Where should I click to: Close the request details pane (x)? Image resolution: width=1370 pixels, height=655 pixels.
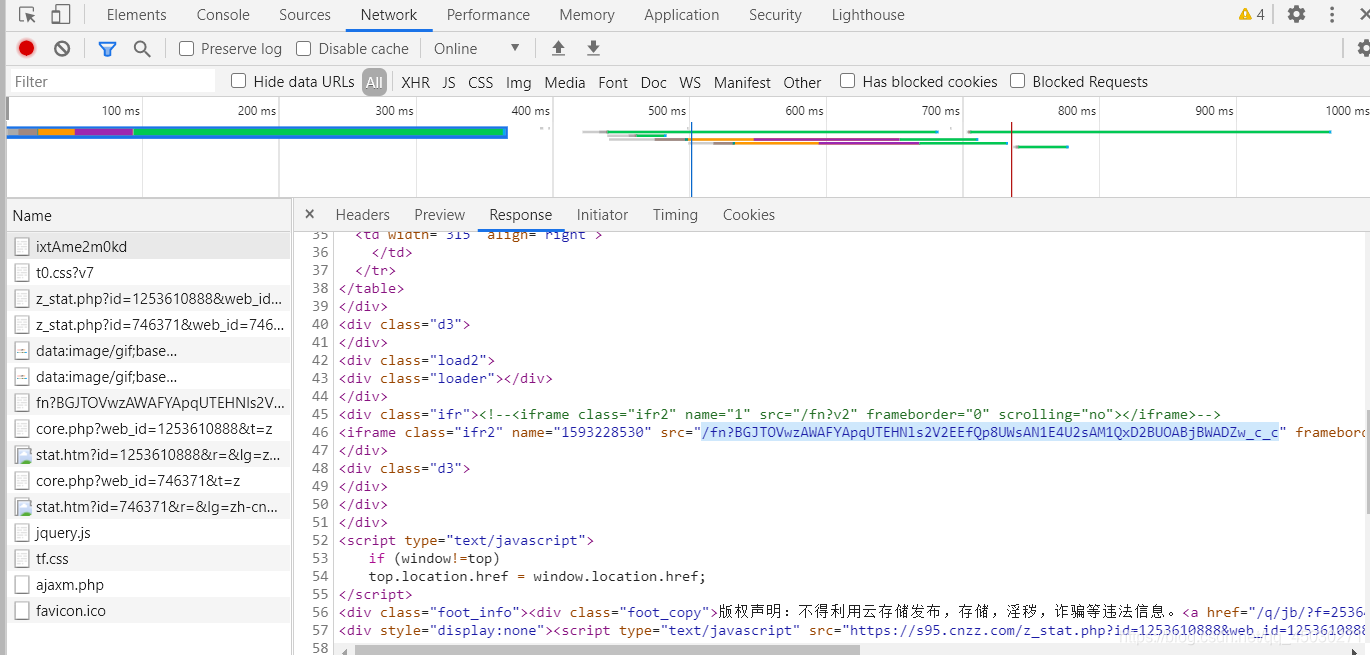[309, 214]
